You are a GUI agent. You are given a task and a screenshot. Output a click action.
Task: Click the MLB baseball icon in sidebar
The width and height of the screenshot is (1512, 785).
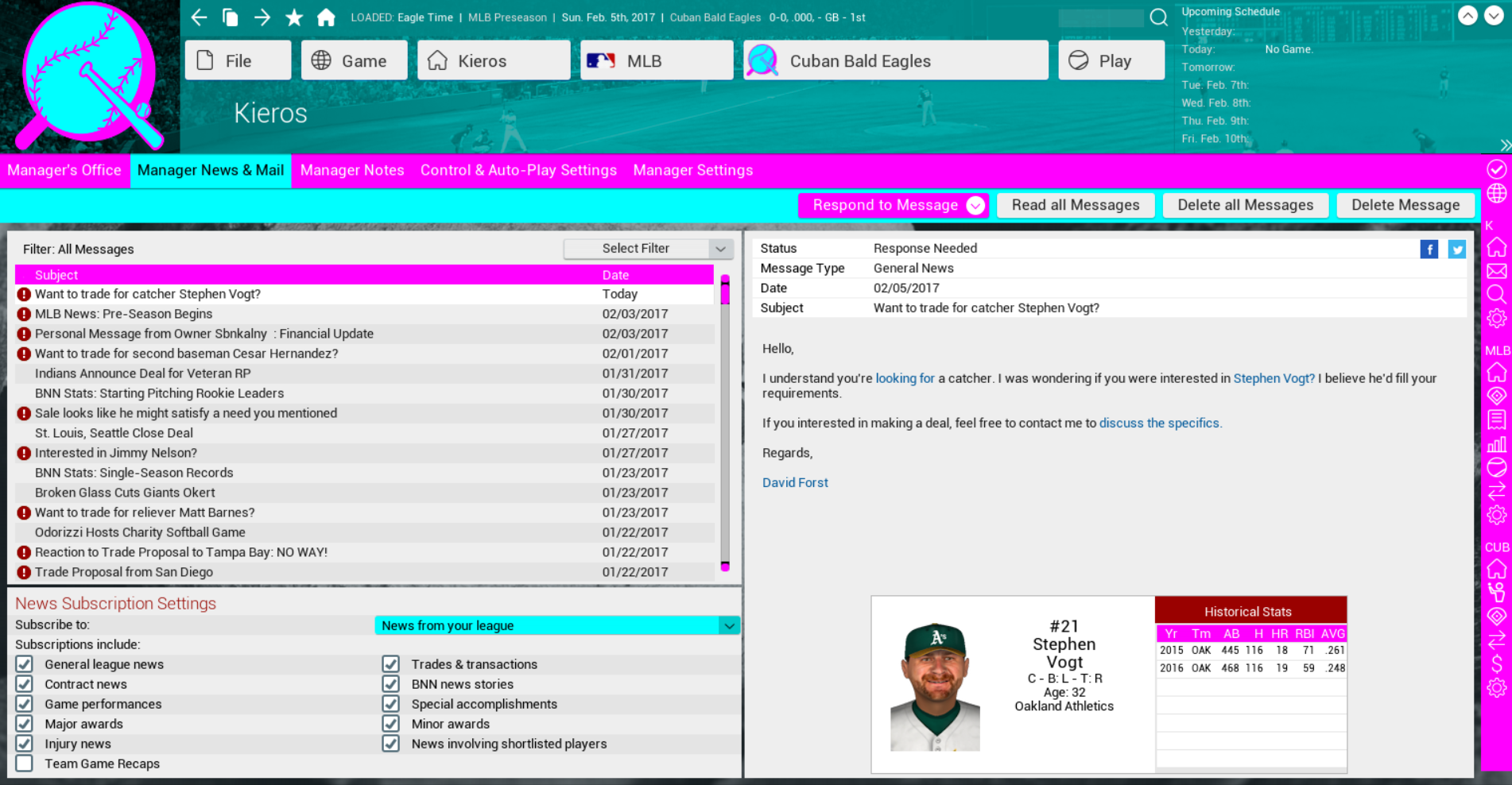tap(1497, 467)
